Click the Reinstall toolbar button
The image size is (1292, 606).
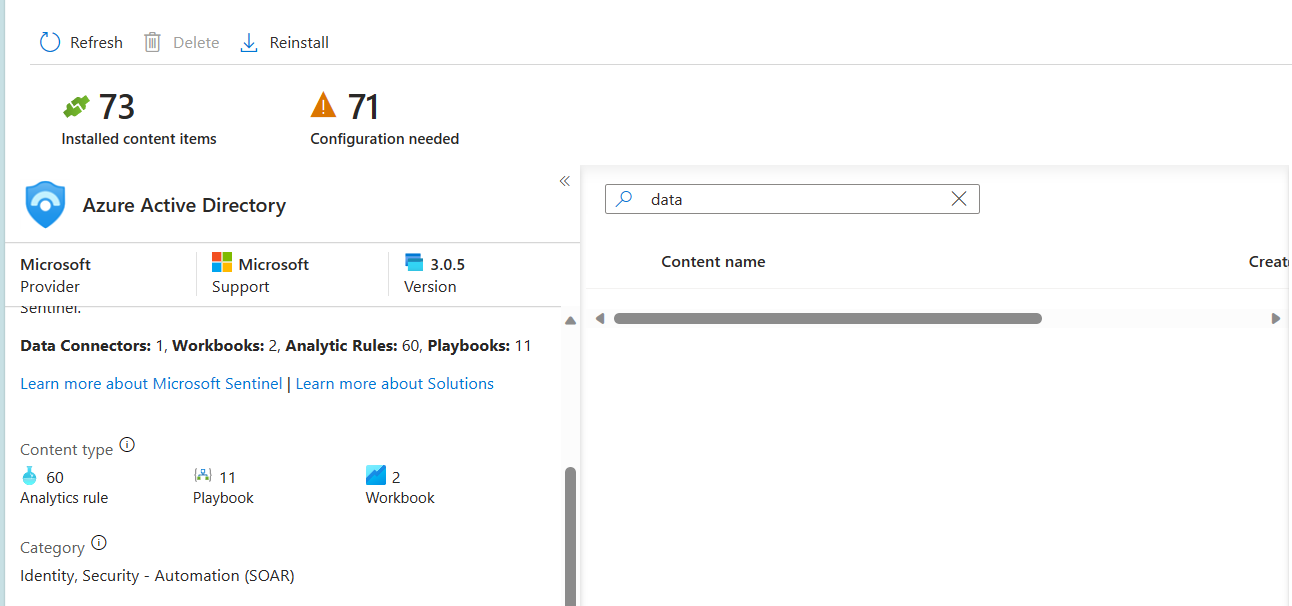tap(285, 42)
